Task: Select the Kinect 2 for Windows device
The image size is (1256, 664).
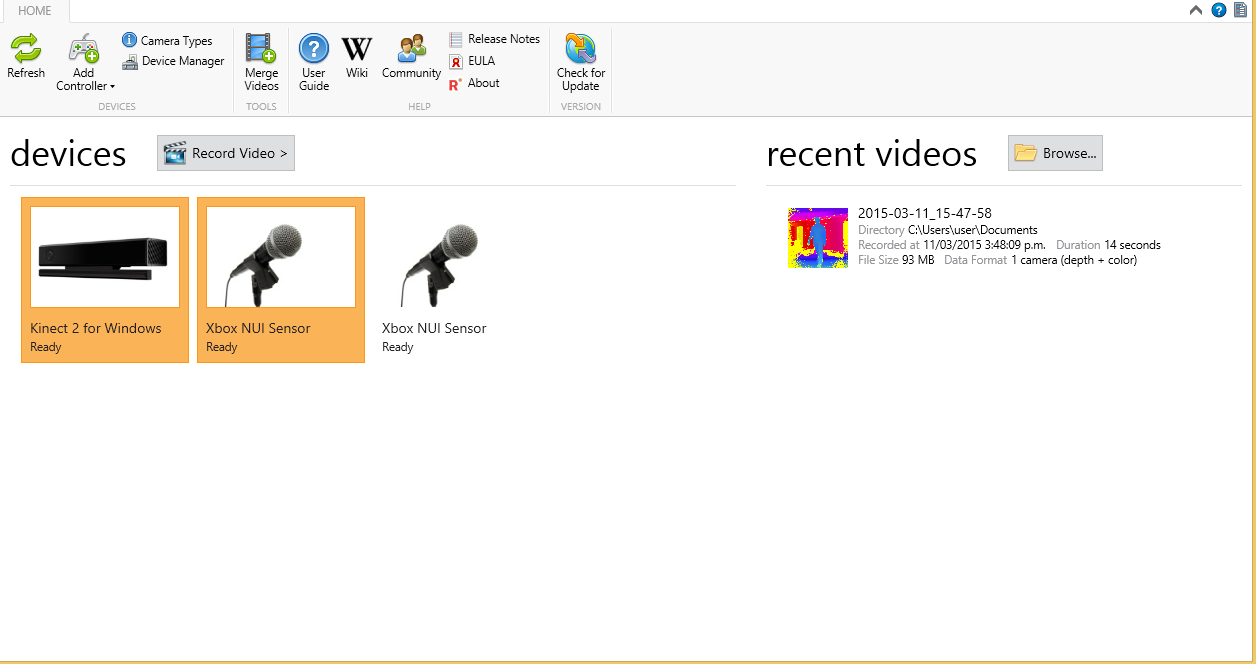Action: click(105, 280)
